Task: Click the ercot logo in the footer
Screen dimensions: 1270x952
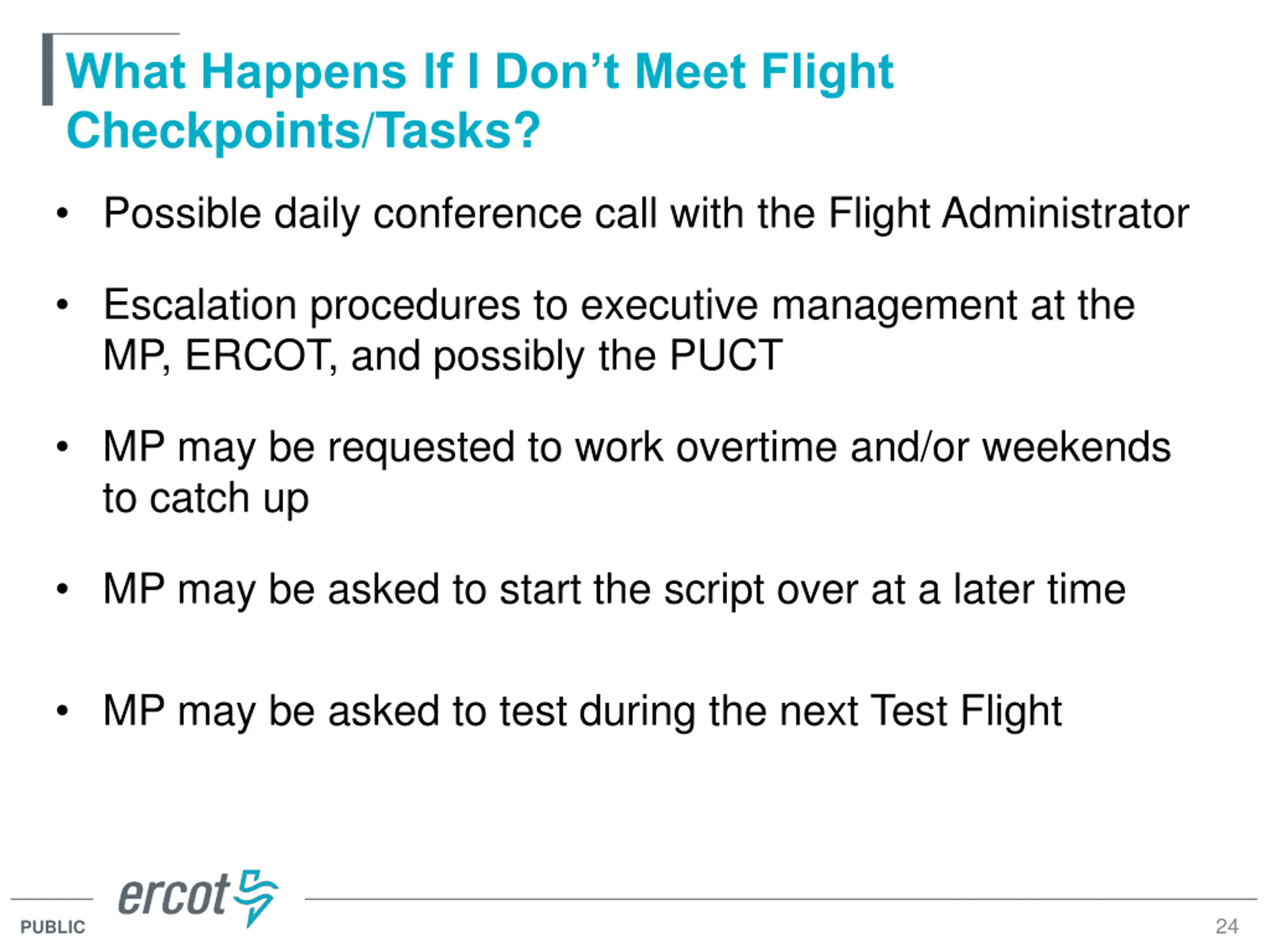Action: tap(198, 898)
